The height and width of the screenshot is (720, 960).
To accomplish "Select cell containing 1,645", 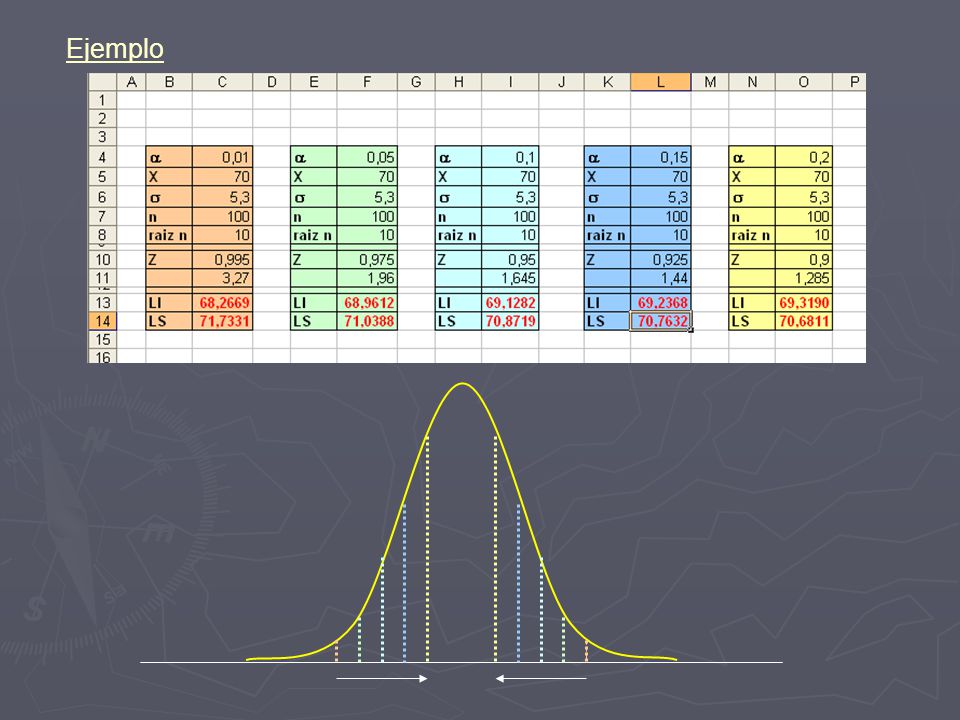I will pyautogui.click(x=510, y=278).
